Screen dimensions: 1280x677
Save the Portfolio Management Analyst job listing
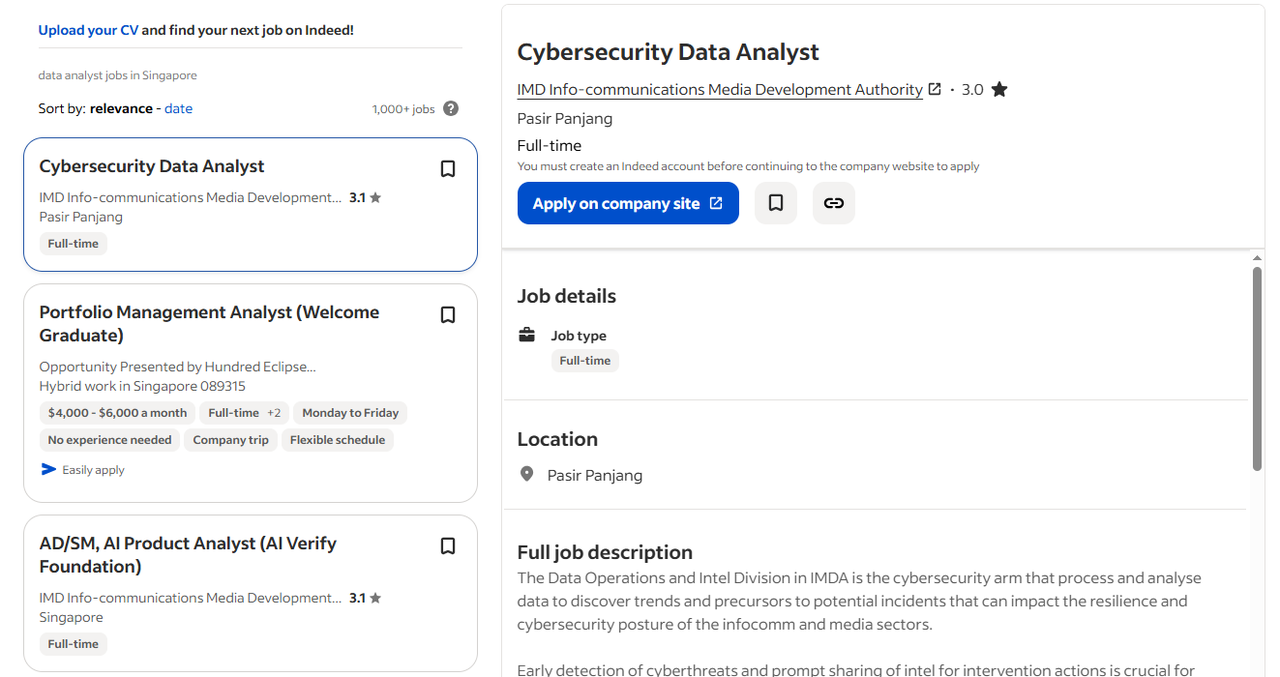coord(448,315)
